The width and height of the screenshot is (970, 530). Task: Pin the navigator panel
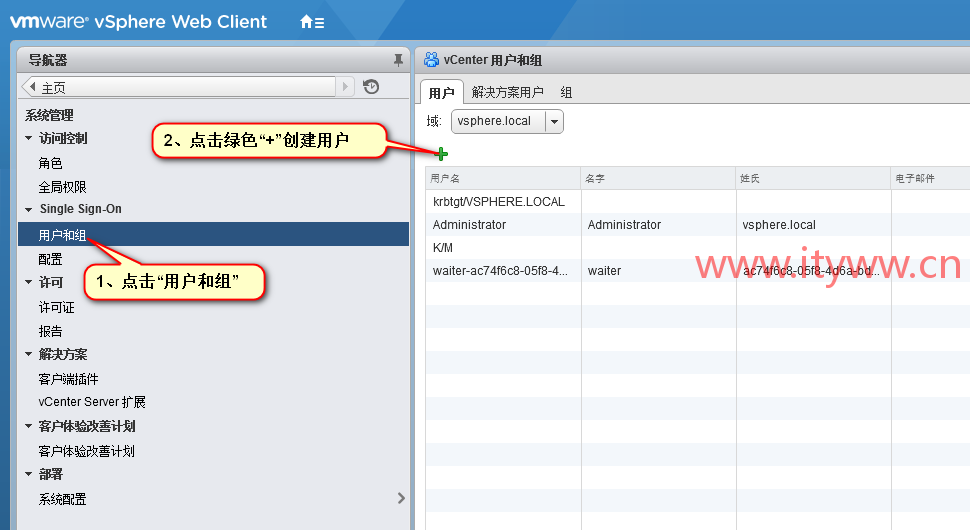coord(398,60)
